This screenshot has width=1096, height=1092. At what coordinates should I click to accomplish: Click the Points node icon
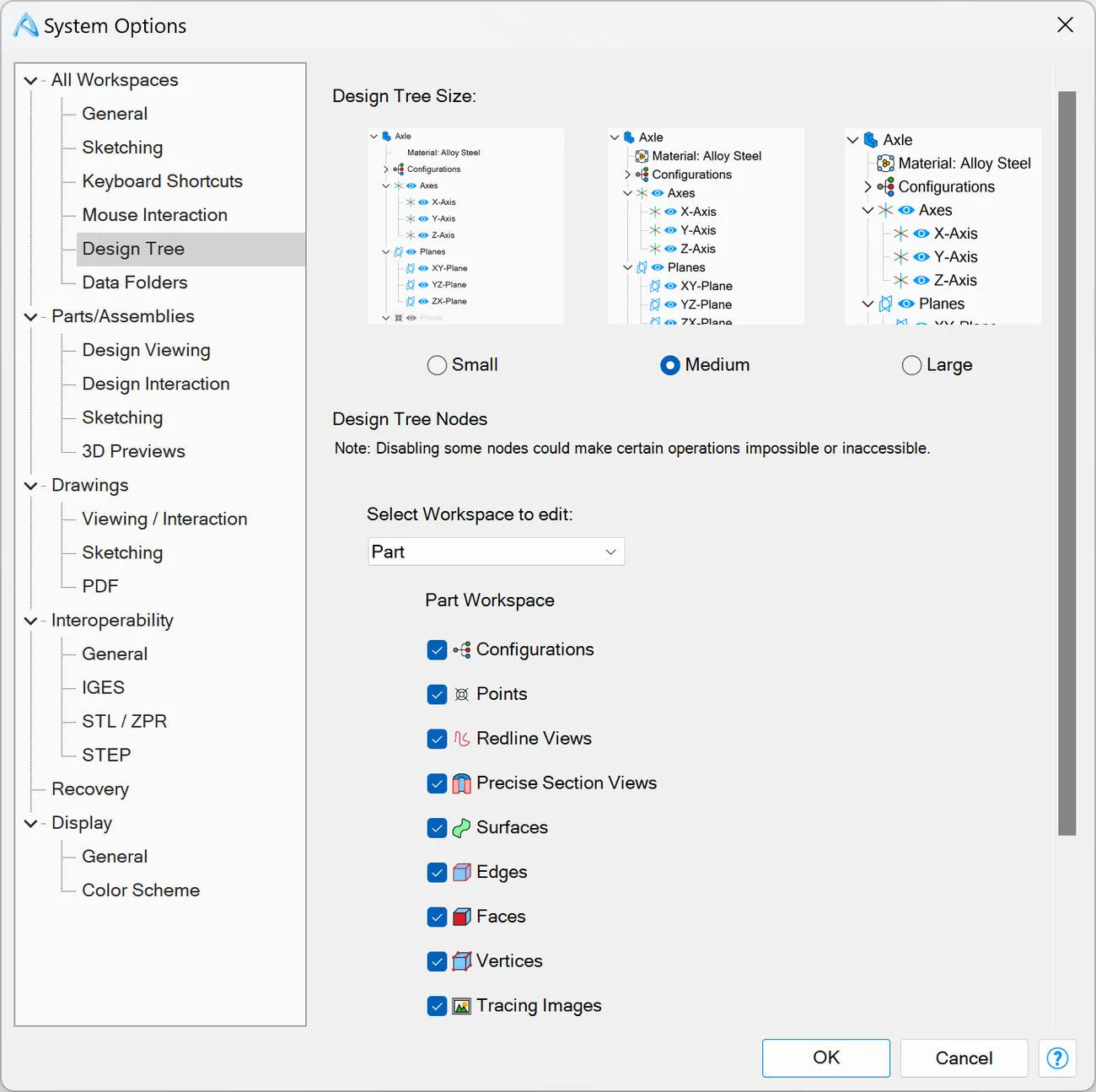(x=461, y=694)
